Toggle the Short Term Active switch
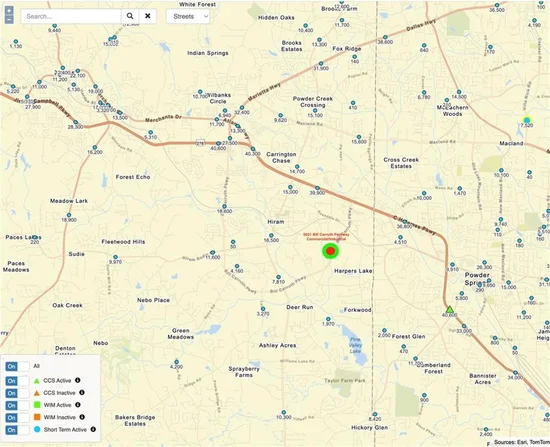 [x=17, y=430]
